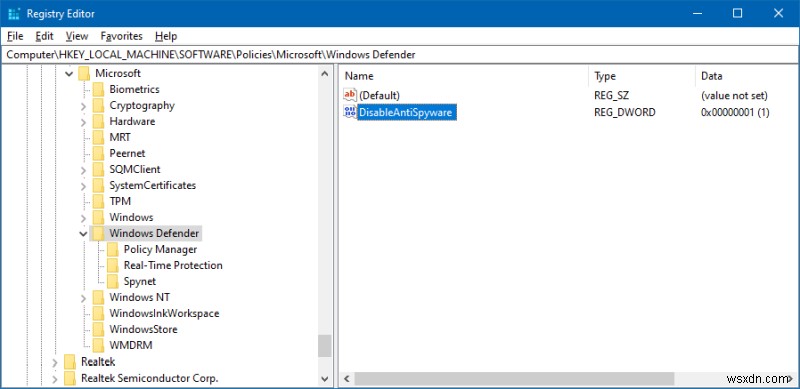Select the Real-Time Protection key label
The width and height of the screenshot is (800, 389).
[x=173, y=265]
